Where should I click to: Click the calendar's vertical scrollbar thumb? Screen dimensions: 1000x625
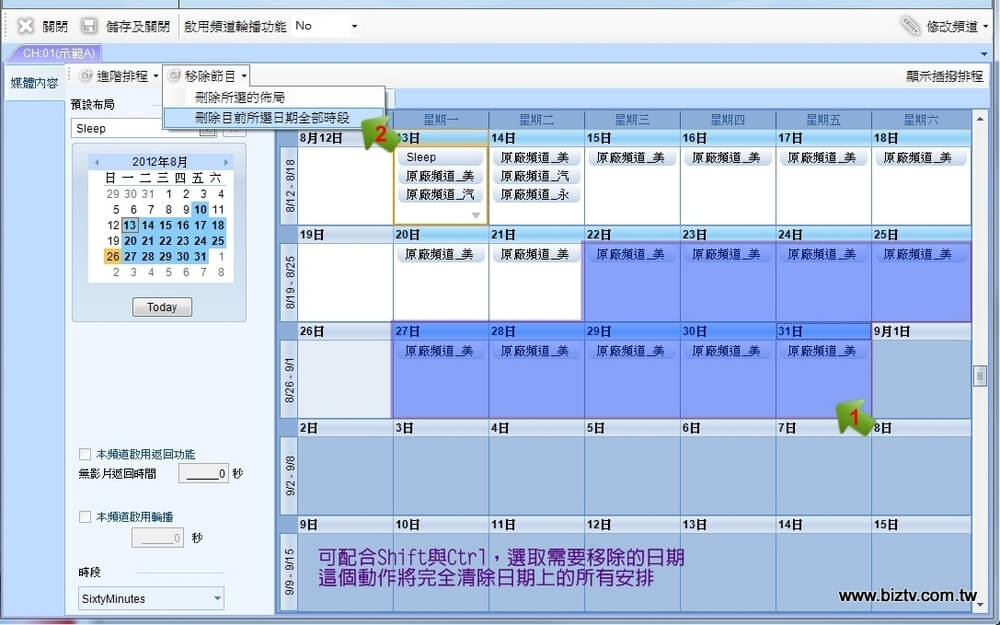(980, 375)
